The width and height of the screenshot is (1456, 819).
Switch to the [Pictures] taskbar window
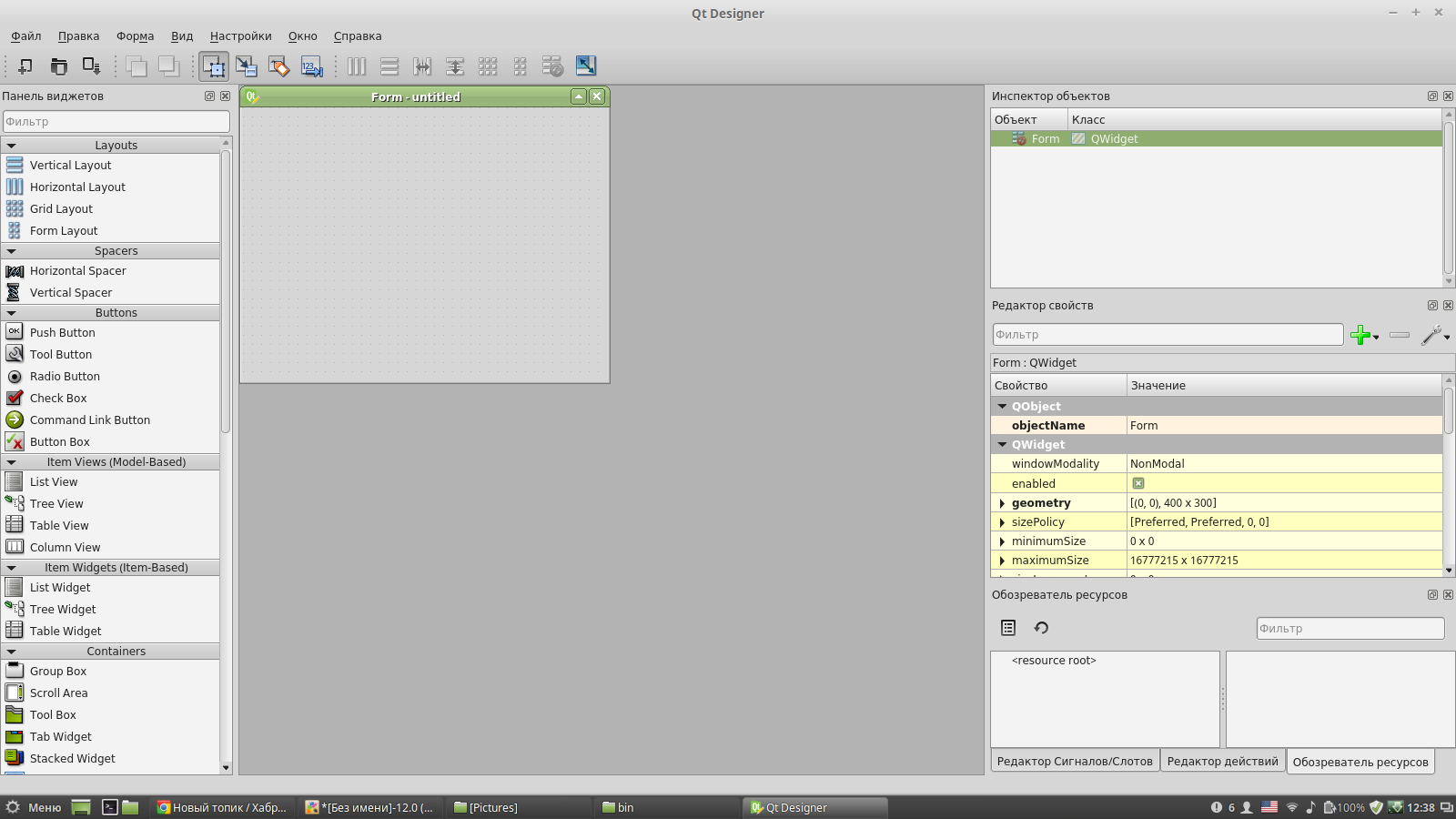(521, 807)
